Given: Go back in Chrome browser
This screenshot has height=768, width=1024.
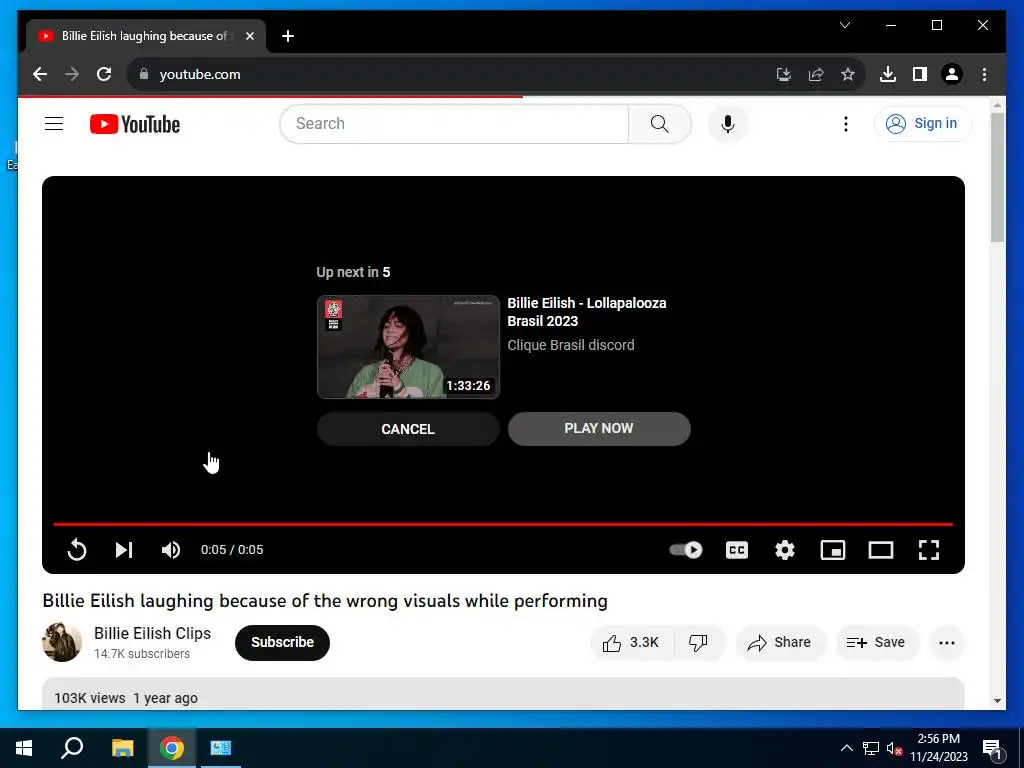Looking at the screenshot, I should (40, 74).
